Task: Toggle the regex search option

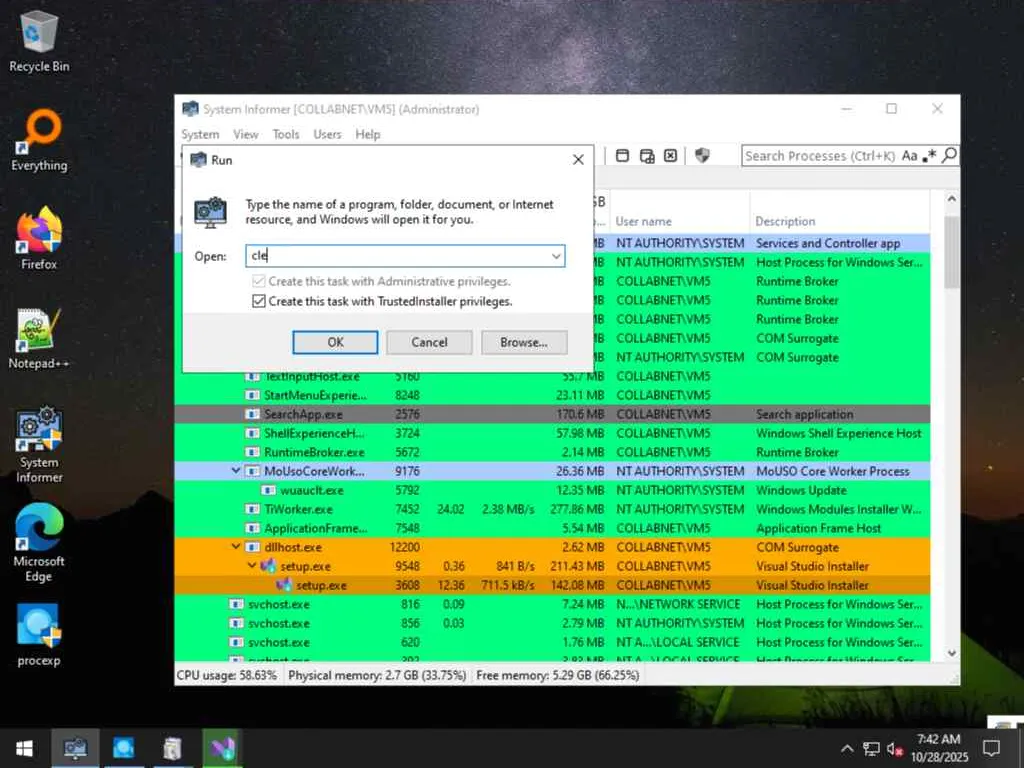Action: tap(930, 155)
